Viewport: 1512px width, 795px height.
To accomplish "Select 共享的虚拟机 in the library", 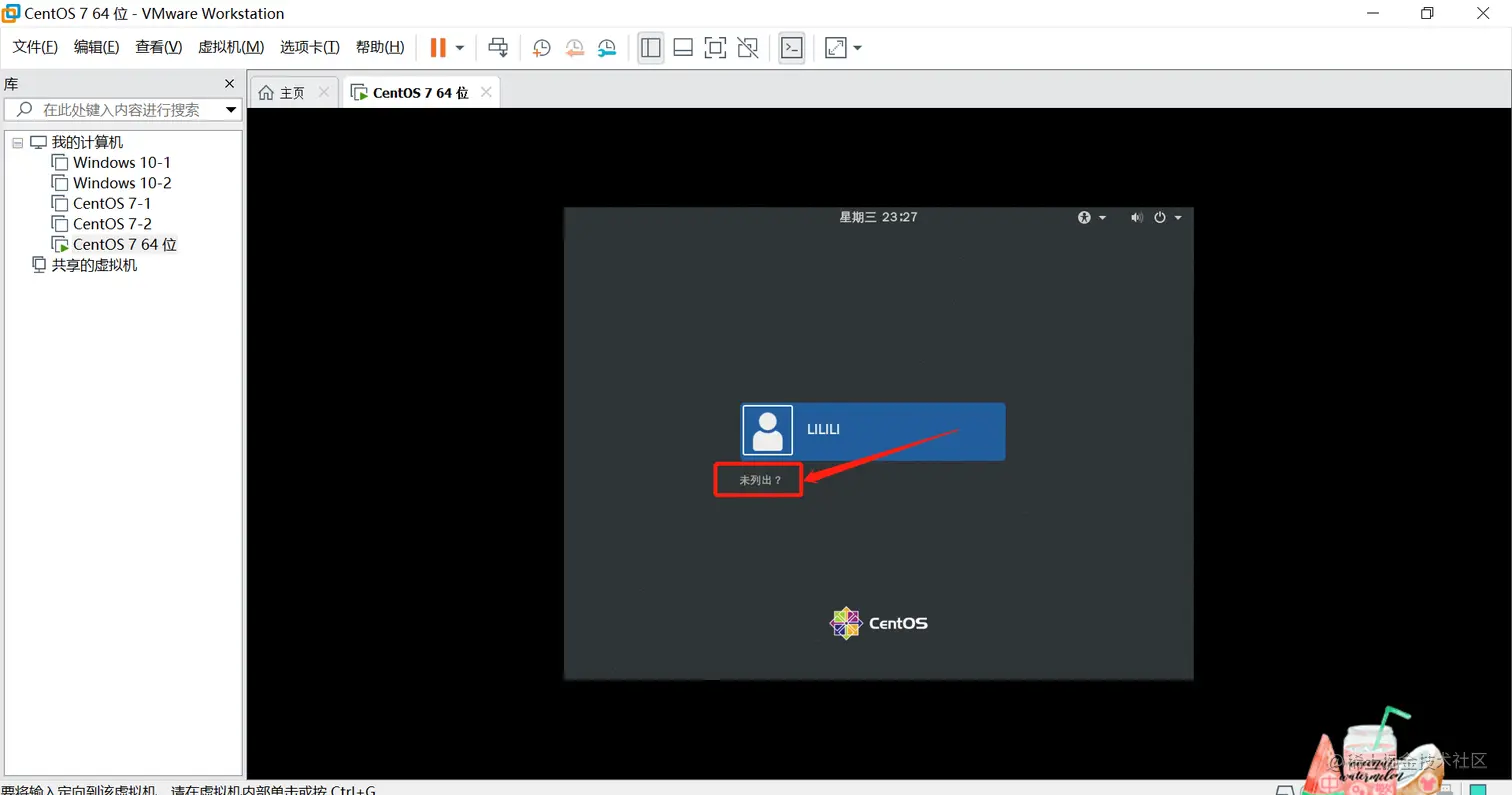I will (x=94, y=265).
